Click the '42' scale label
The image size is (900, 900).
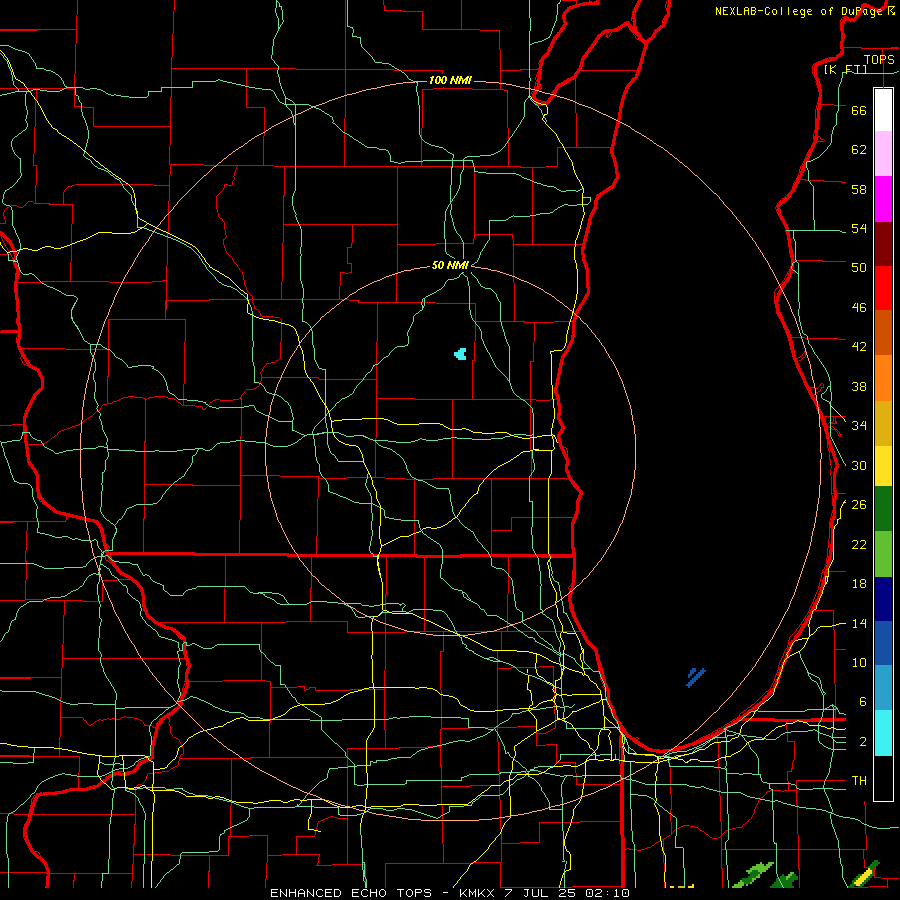(x=859, y=347)
